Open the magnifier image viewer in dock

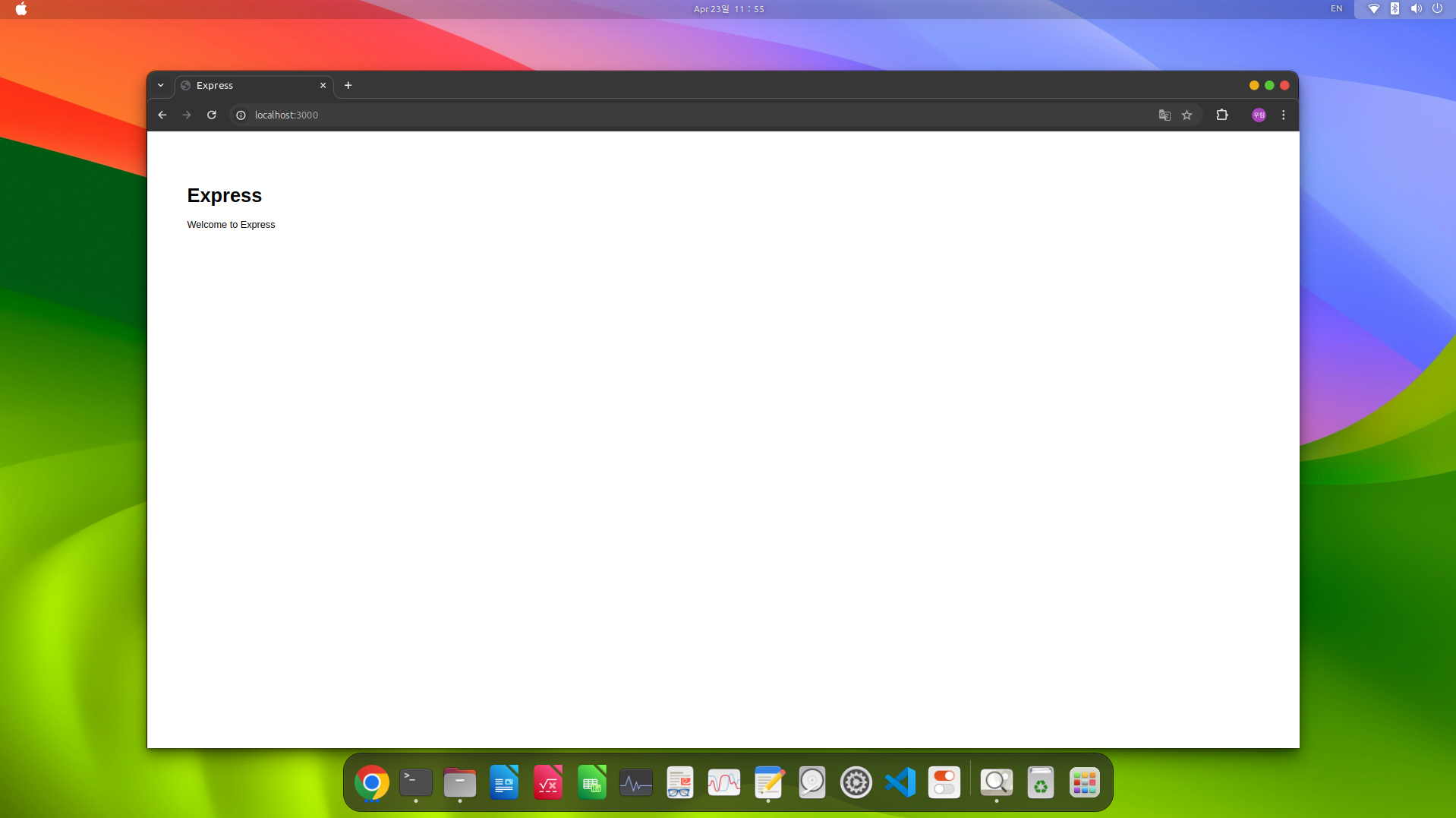997,782
